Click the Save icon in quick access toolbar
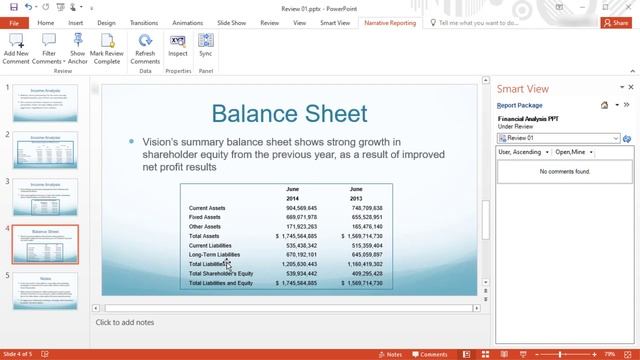 (13, 7)
